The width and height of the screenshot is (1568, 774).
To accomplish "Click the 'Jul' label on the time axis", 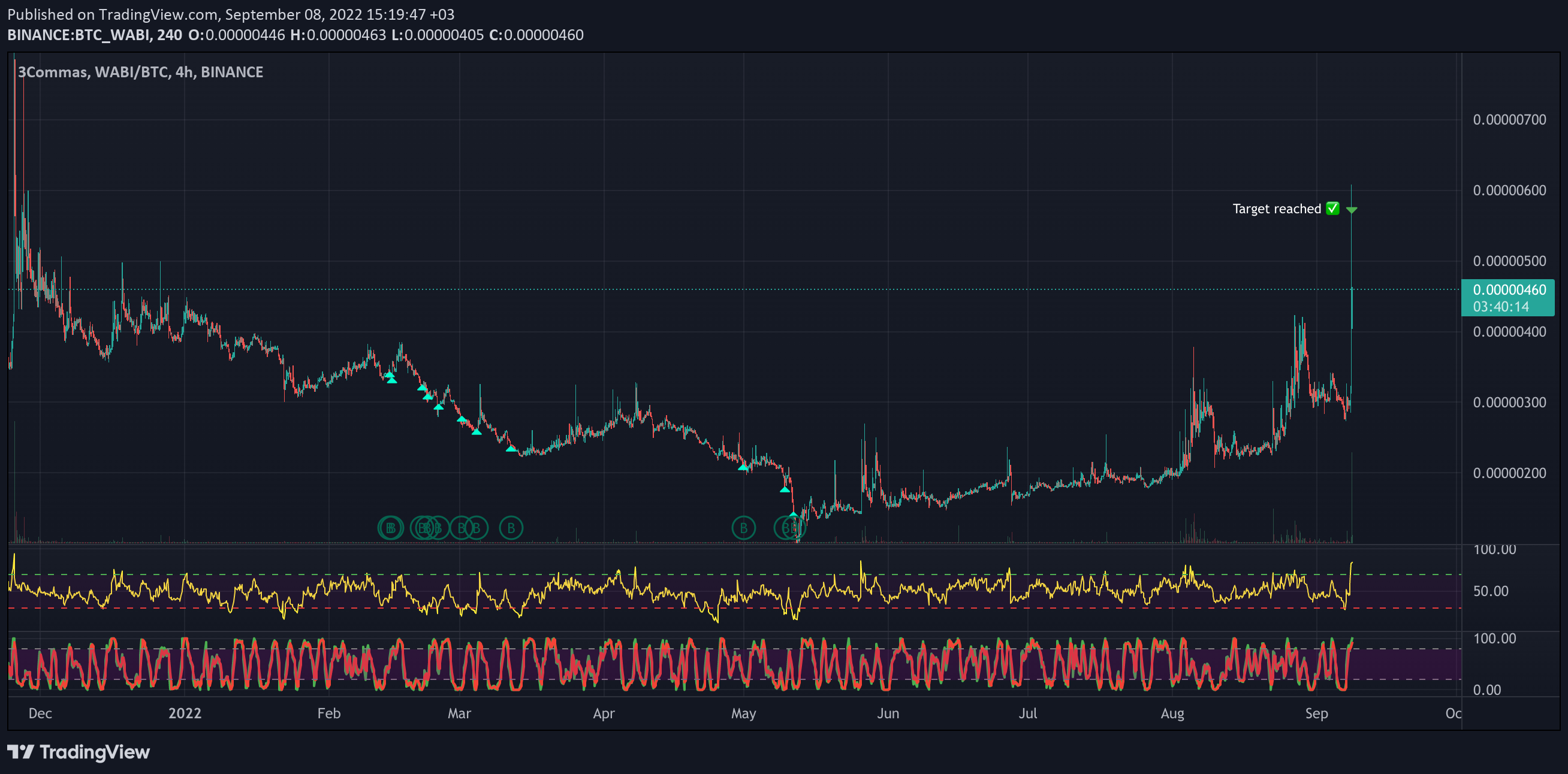I will [1028, 713].
